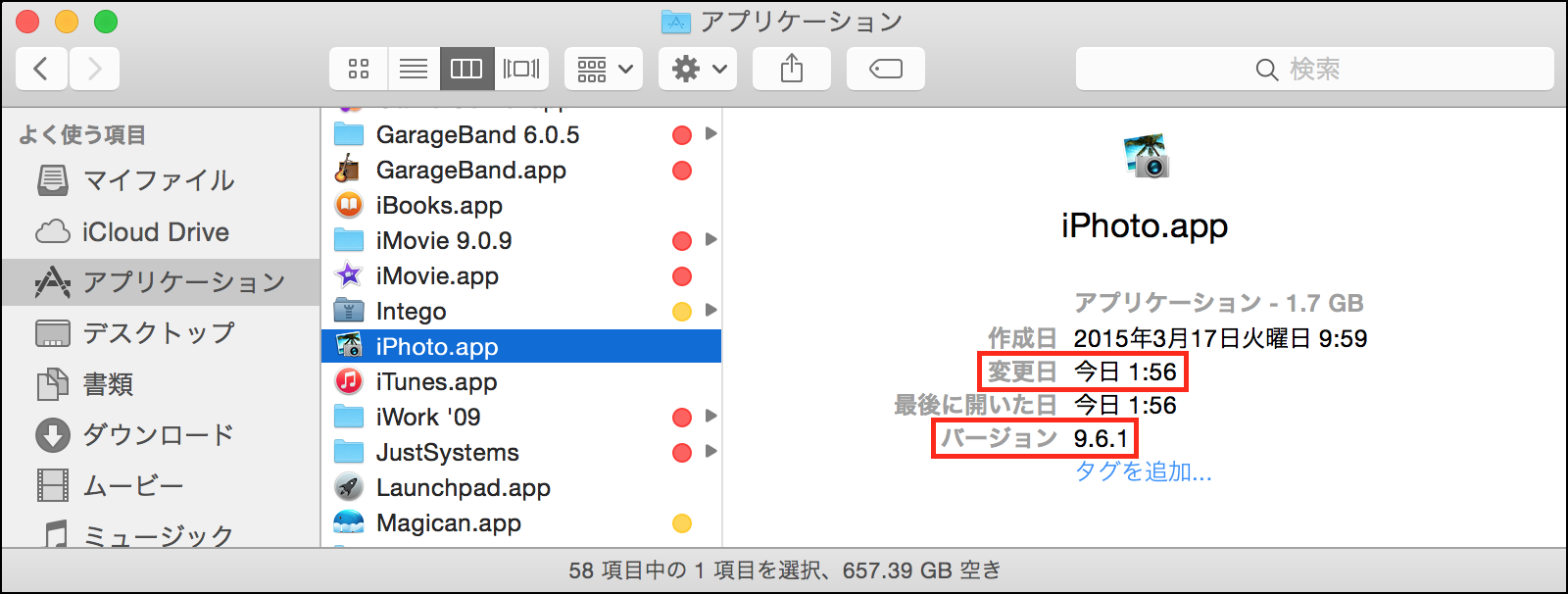Click the Share toolbar button
The height and width of the screenshot is (594, 1568).
tap(792, 69)
